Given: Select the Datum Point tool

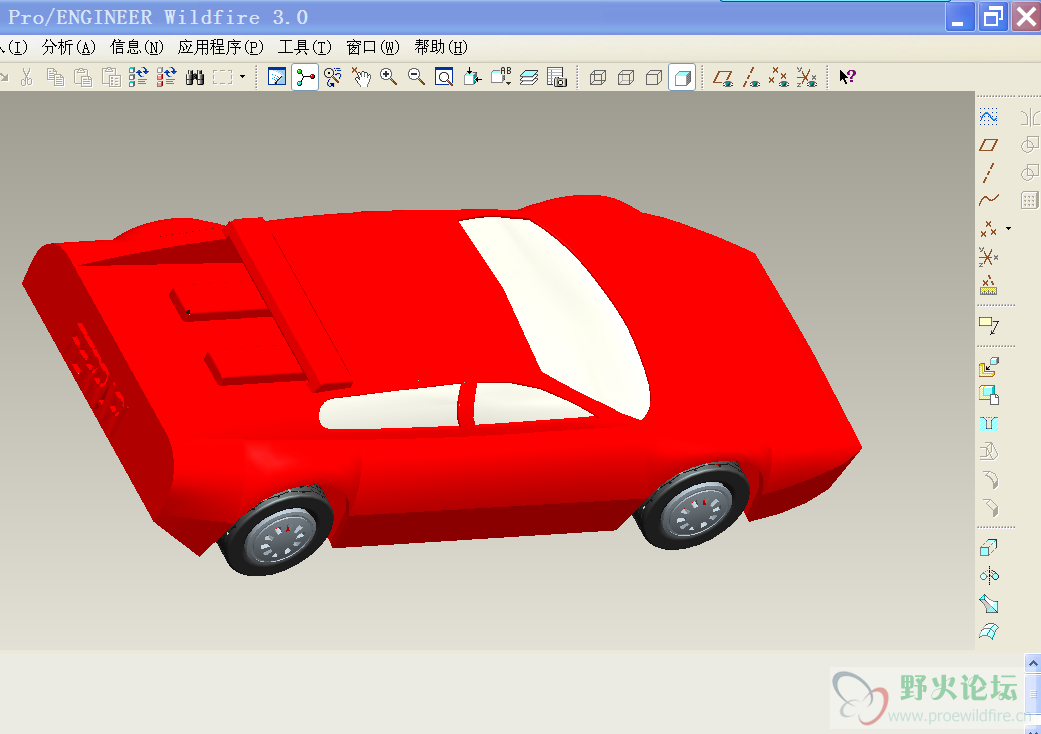Looking at the screenshot, I should [989, 229].
